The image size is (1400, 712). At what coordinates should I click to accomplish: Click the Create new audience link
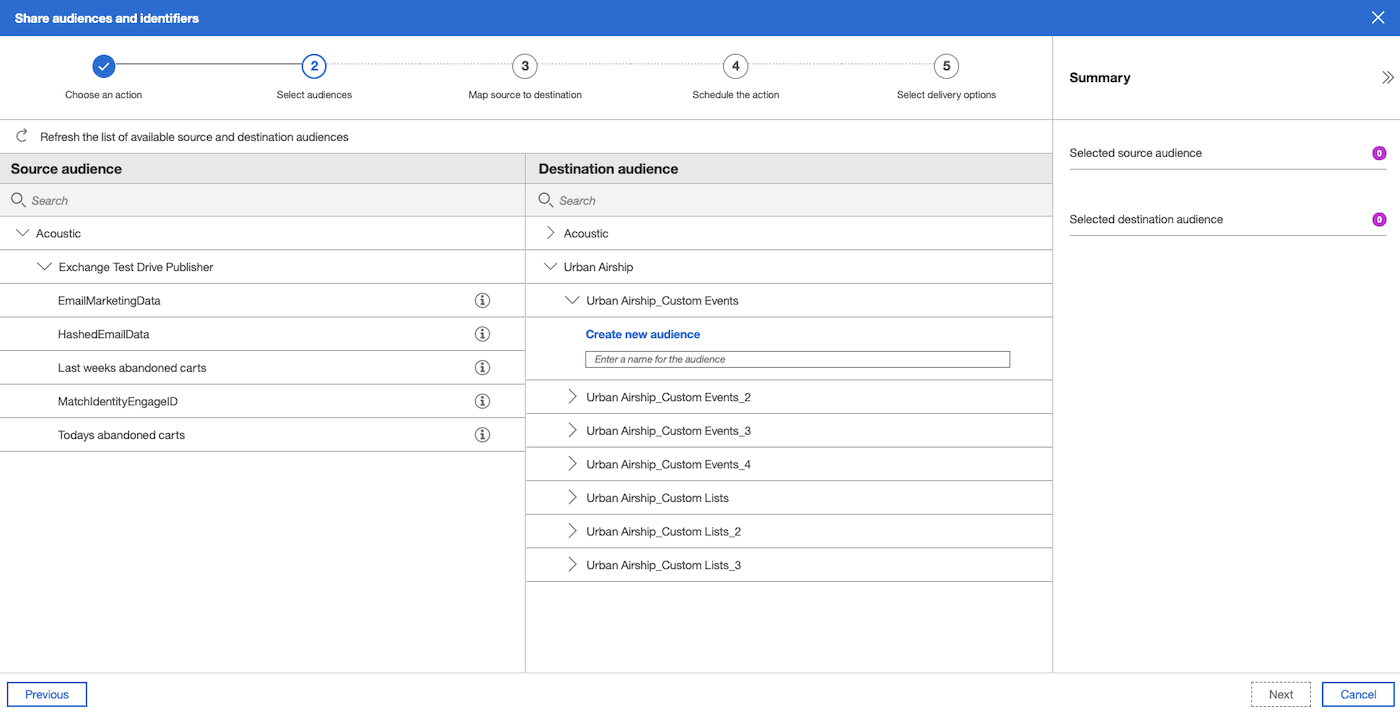(642, 334)
